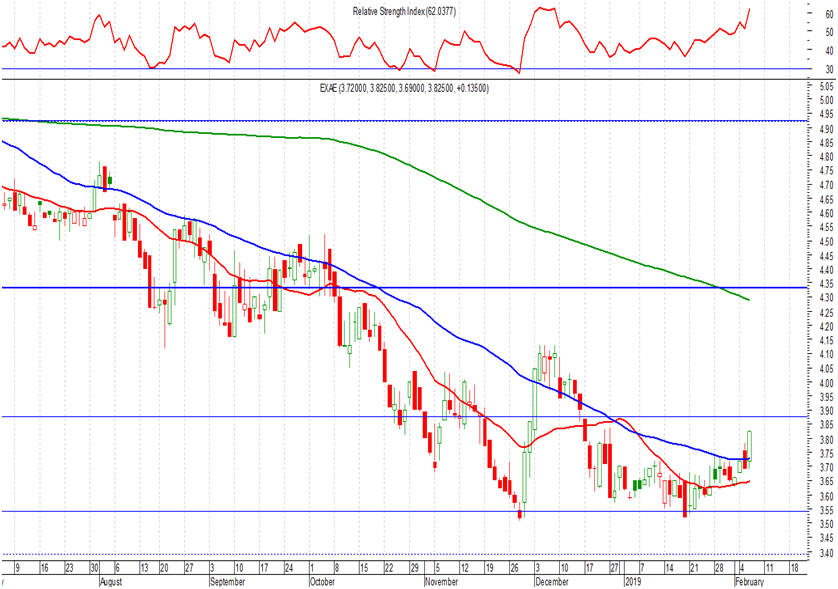
Task: Click the 4.00 price axis label
Action: coord(826,383)
